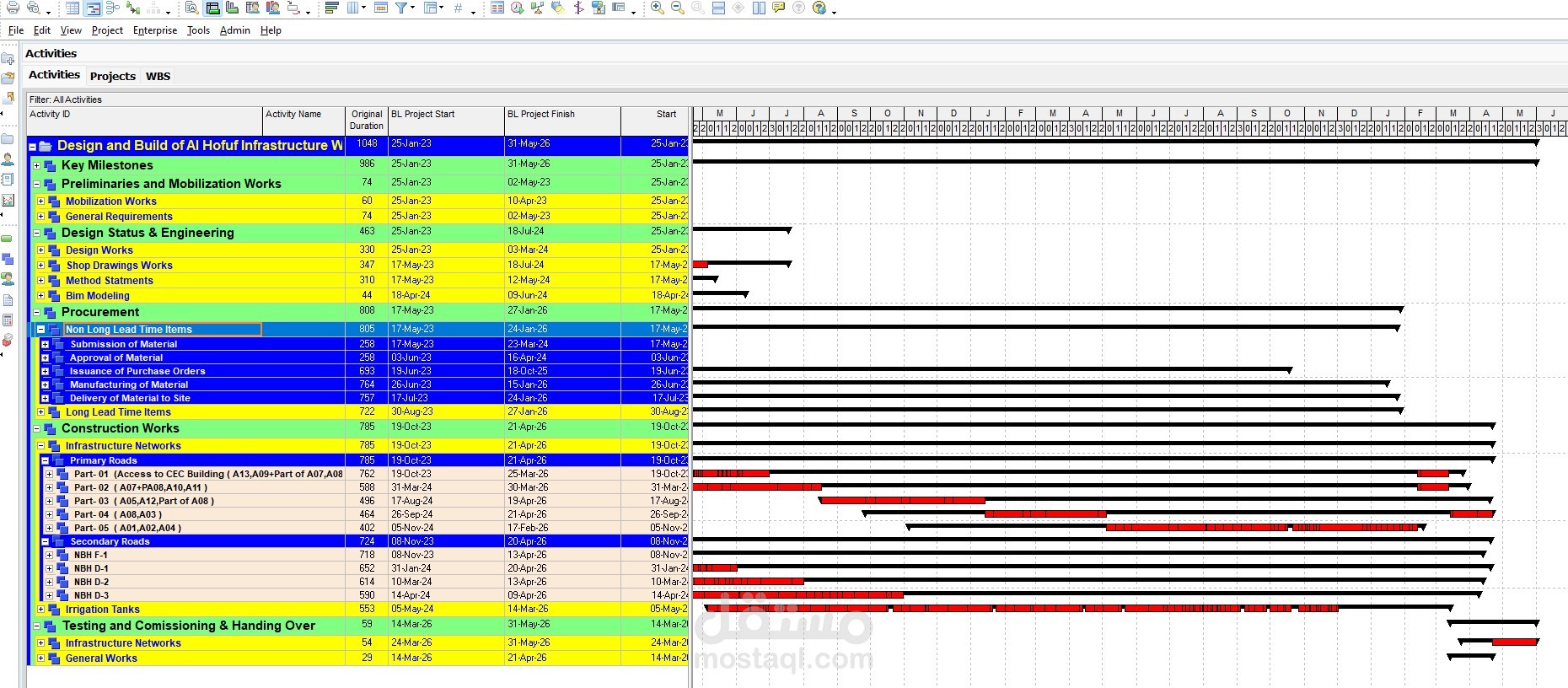Click the Zoom Out magnifier icon
Image resolution: width=1568 pixels, height=688 pixels.
pyautogui.click(x=677, y=8)
